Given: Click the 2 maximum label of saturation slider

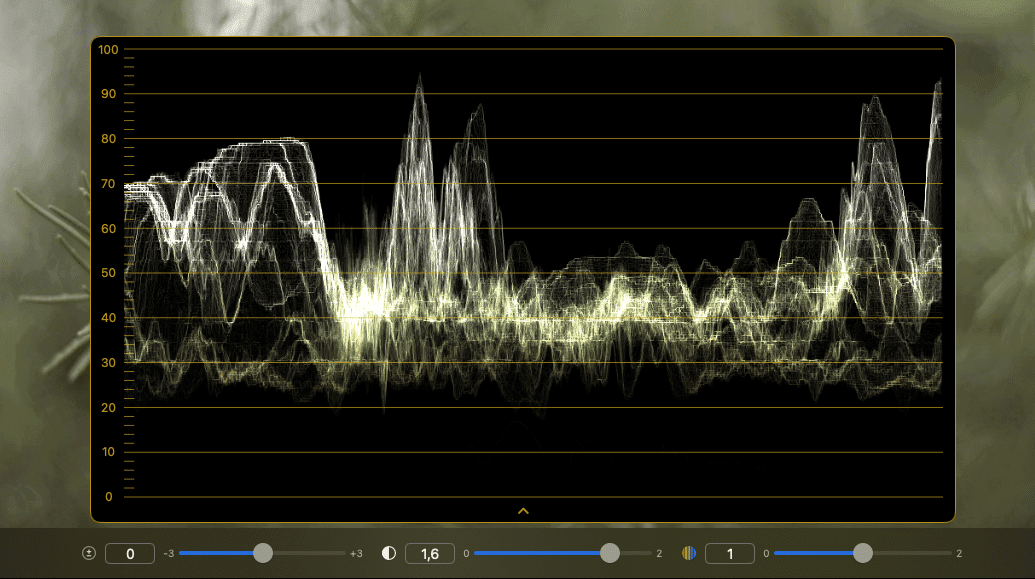Looking at the screenshot, I should point(959,553).
